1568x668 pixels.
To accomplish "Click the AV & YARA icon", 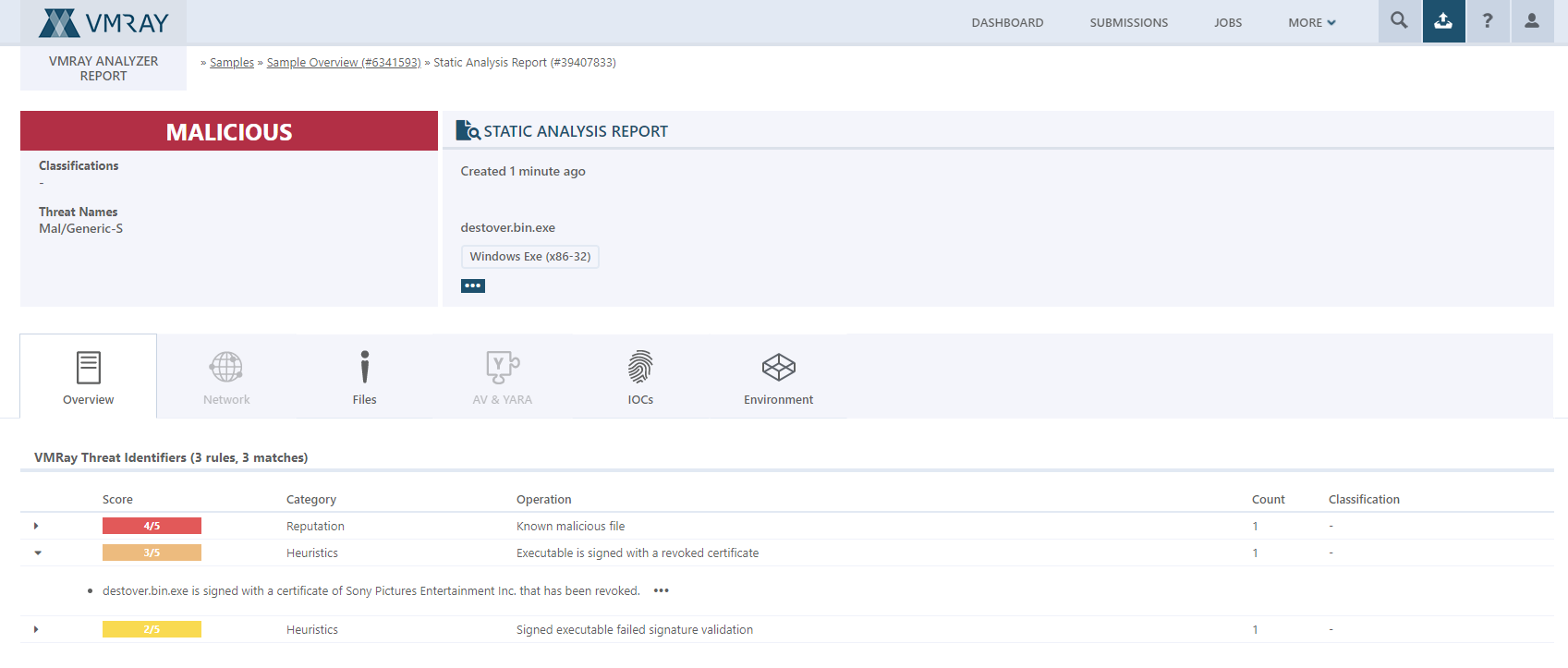I will tap(503, 367).
